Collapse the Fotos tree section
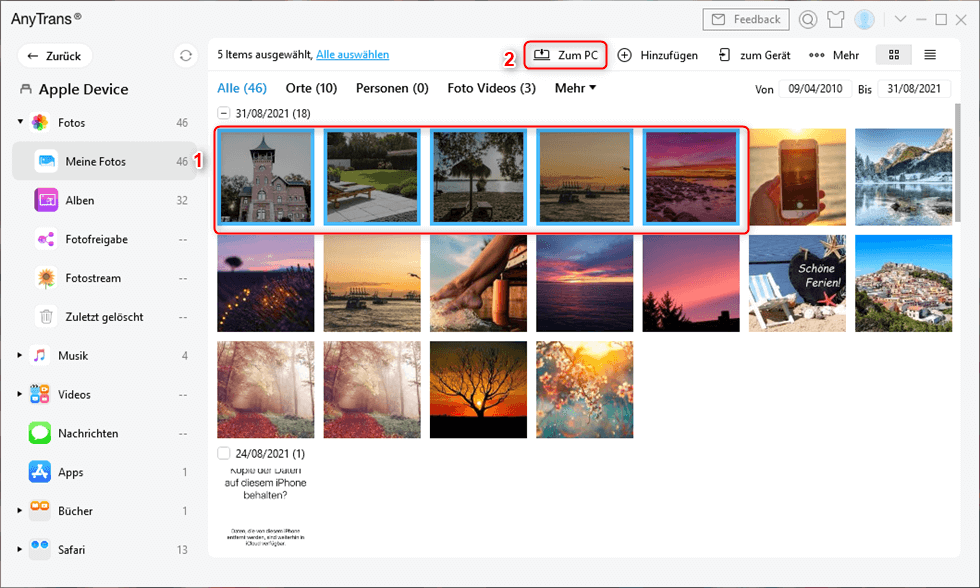This screenshot has width=980, height=588. coord(20,122)
